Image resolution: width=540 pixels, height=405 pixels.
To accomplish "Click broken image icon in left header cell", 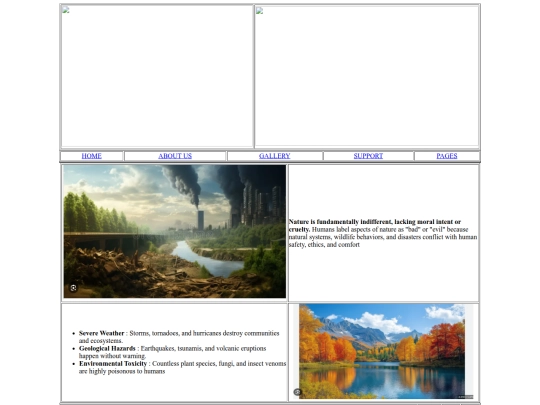I will click(66, 10).
